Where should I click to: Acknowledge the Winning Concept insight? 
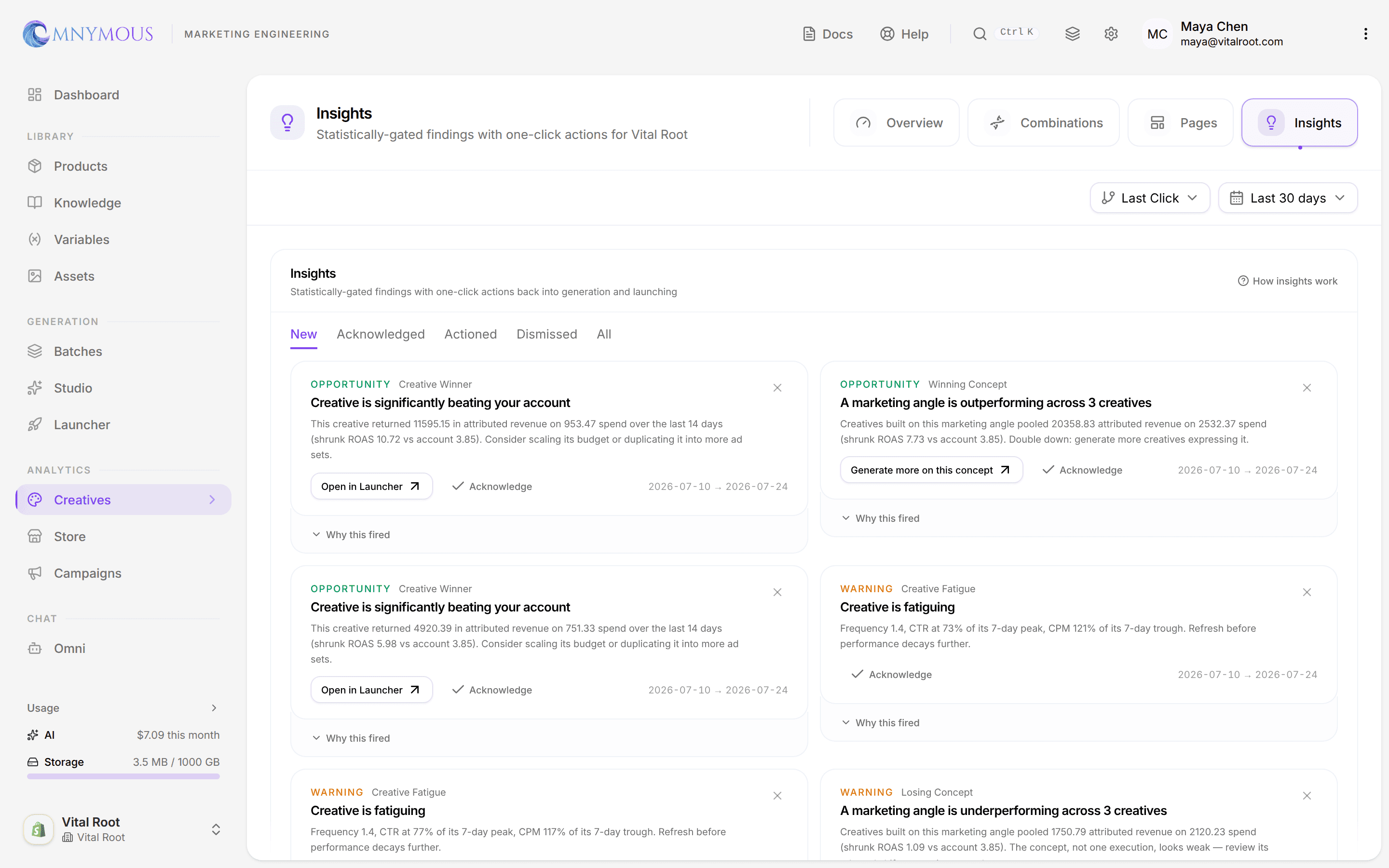click(x=1082, y=470)
